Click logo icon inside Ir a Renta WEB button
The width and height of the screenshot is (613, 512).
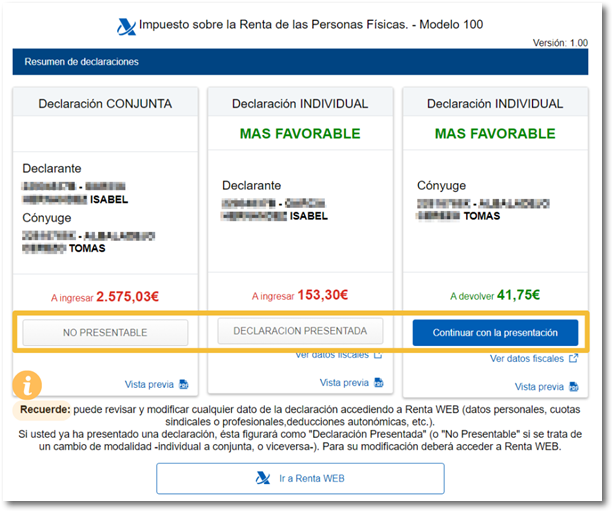[263, 479]
